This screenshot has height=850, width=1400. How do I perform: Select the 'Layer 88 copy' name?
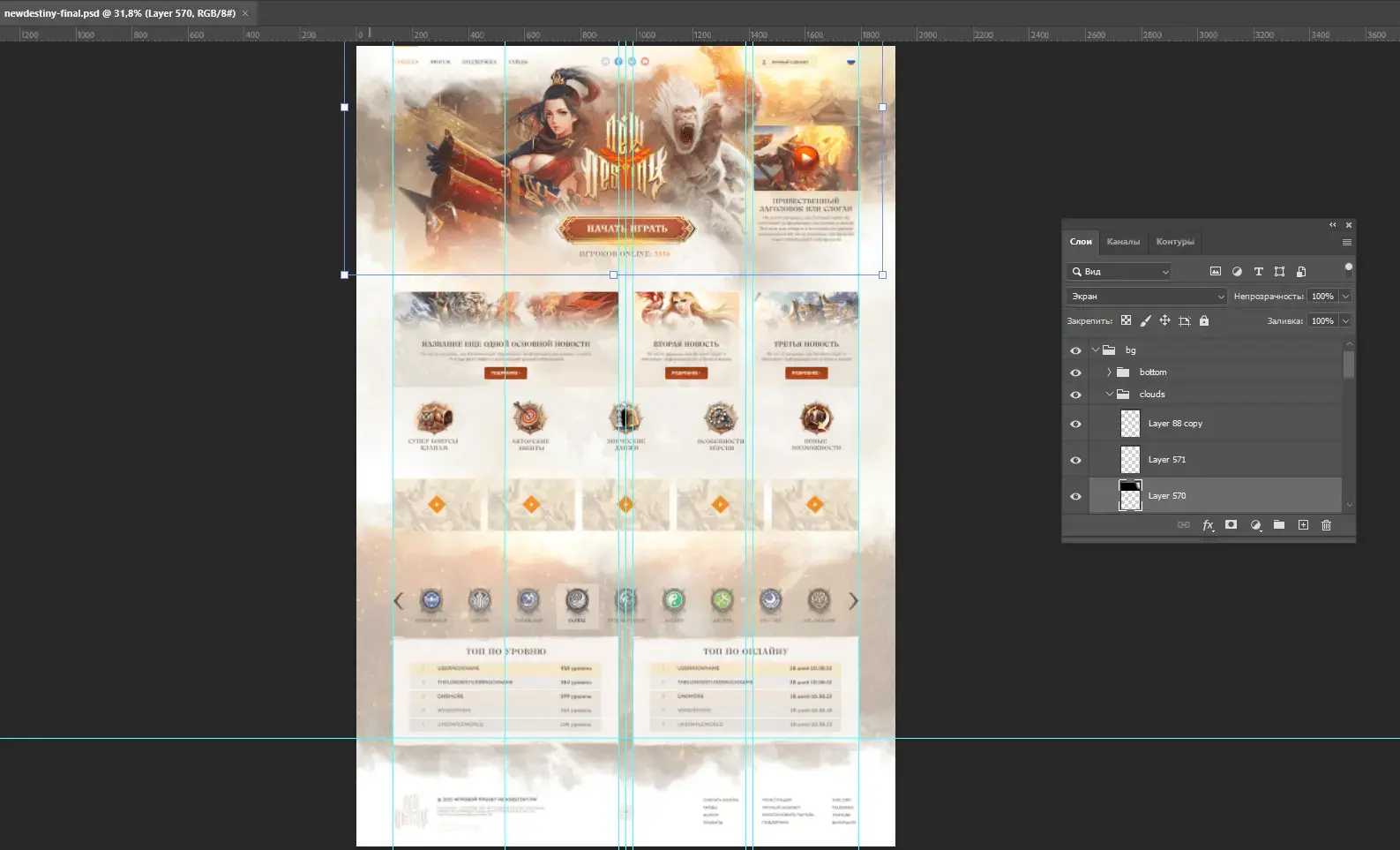coord(1175,424)
